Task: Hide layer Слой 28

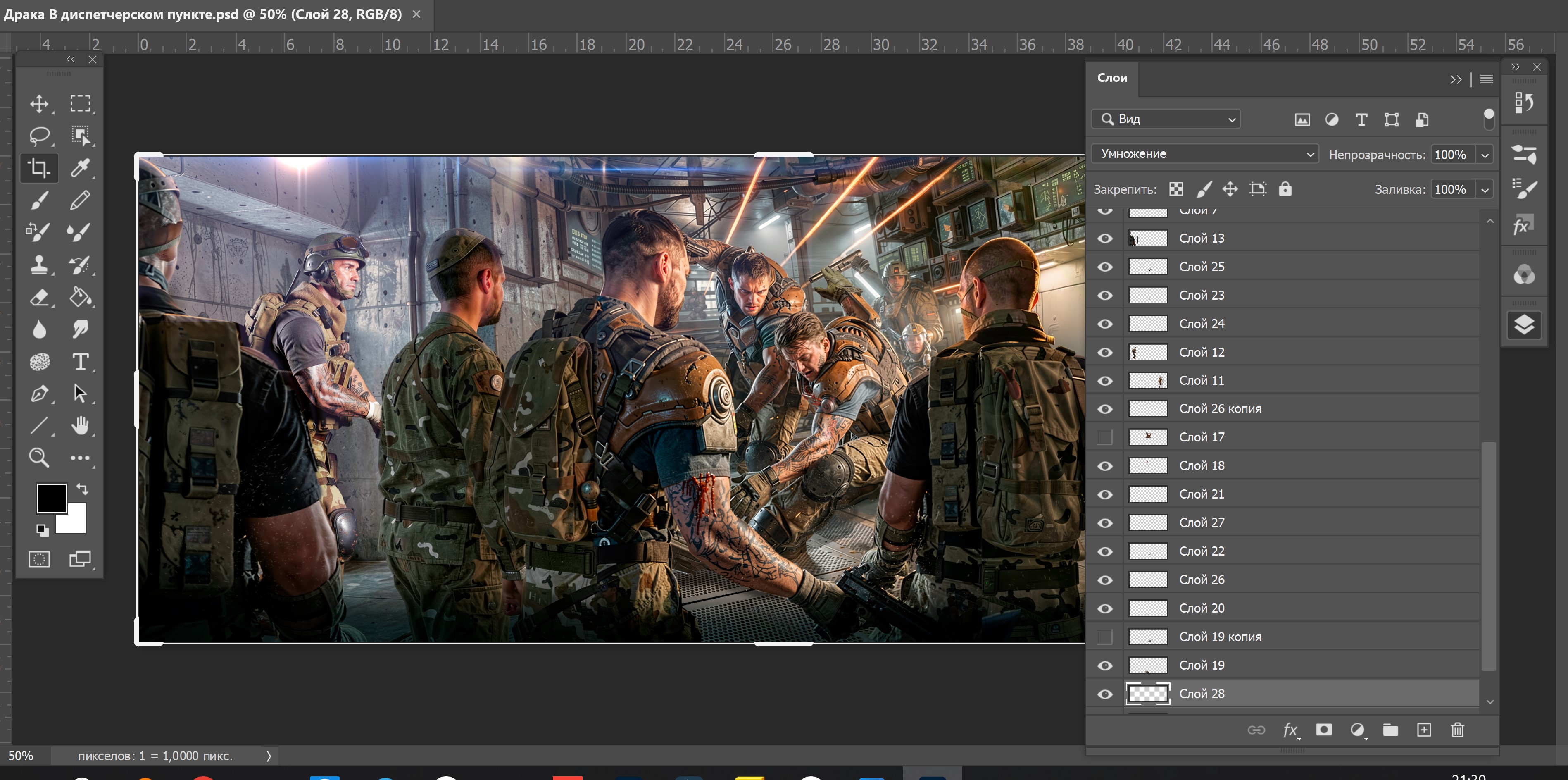Action: pos(1105,694)
